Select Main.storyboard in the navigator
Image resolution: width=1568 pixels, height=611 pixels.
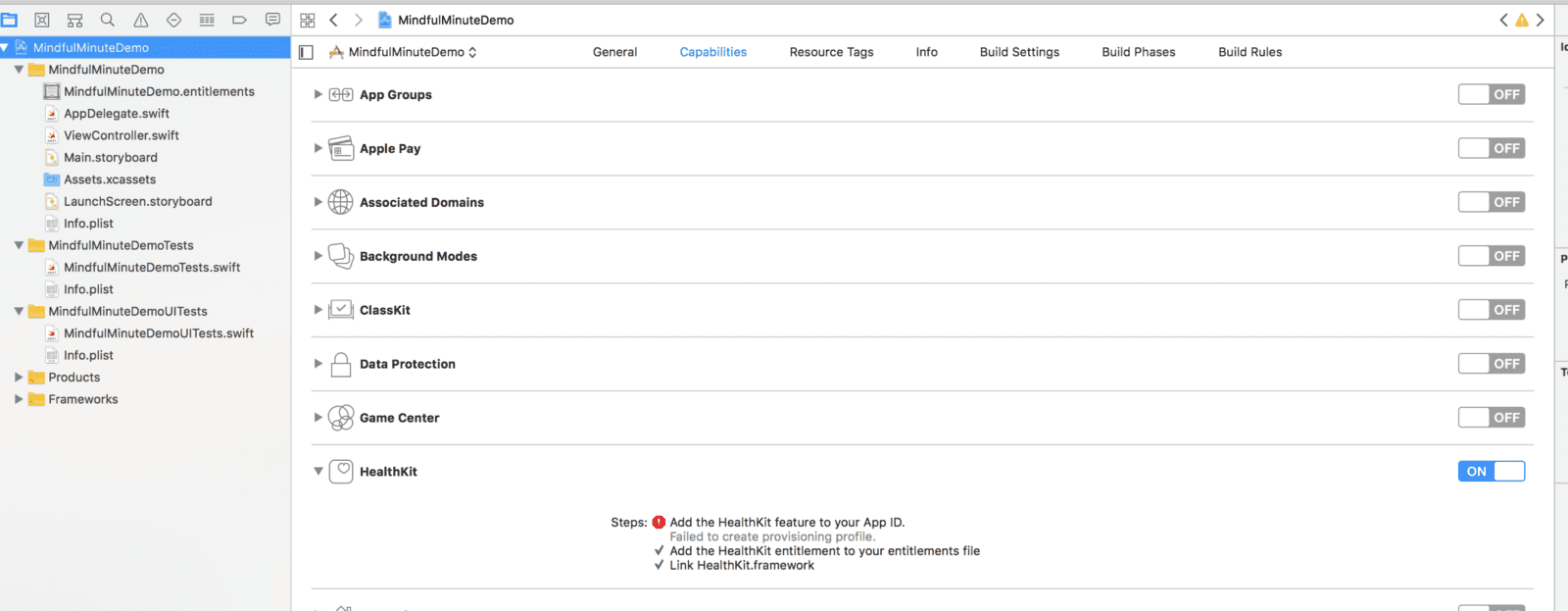pos(110,158)
